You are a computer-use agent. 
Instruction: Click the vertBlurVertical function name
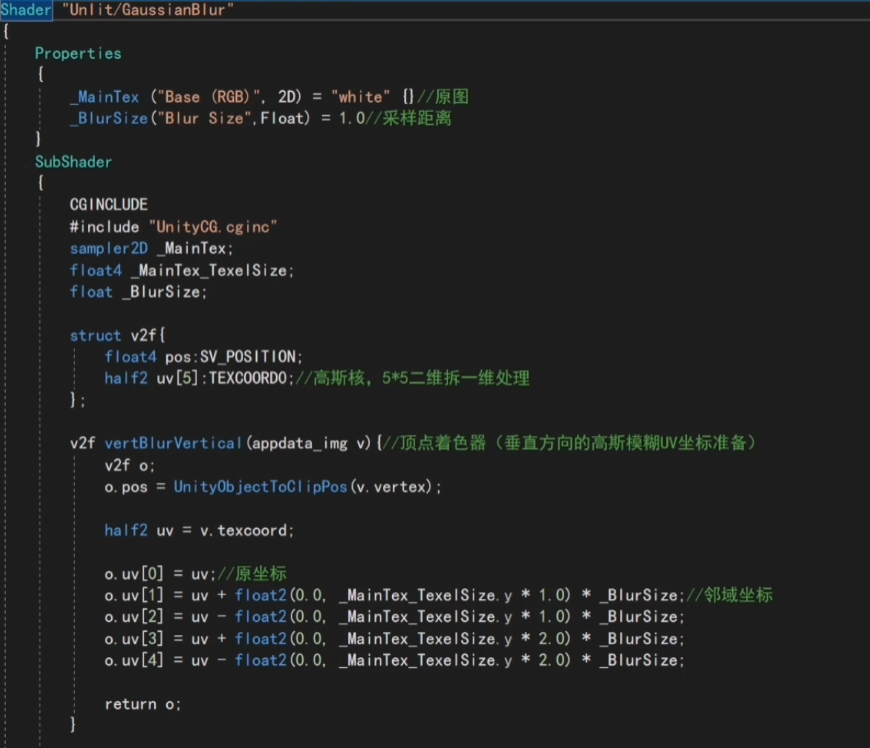tap(174, 443)
